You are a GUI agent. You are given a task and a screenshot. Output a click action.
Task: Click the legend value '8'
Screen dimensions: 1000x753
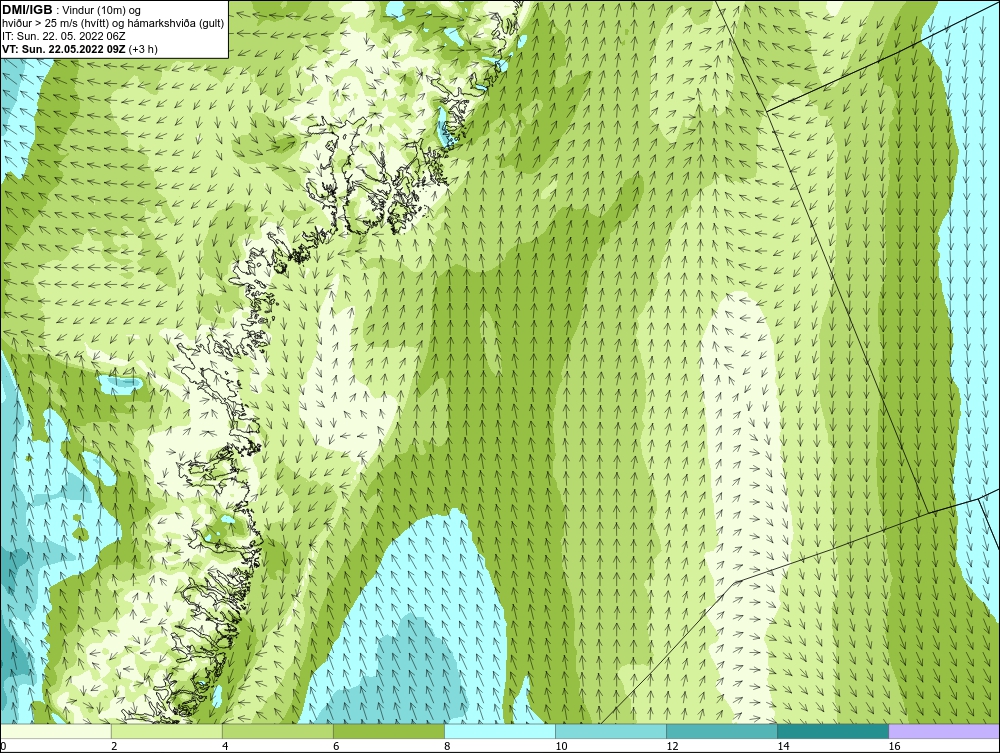tap(446, 746)
